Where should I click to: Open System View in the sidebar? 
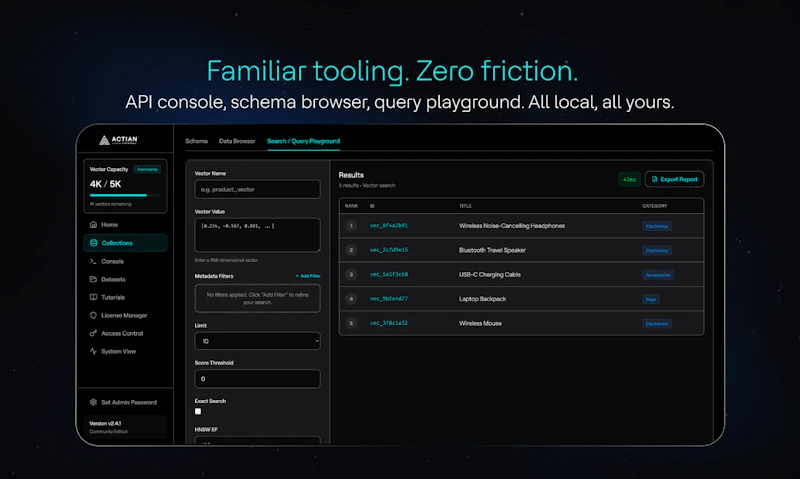pos(126,351)
